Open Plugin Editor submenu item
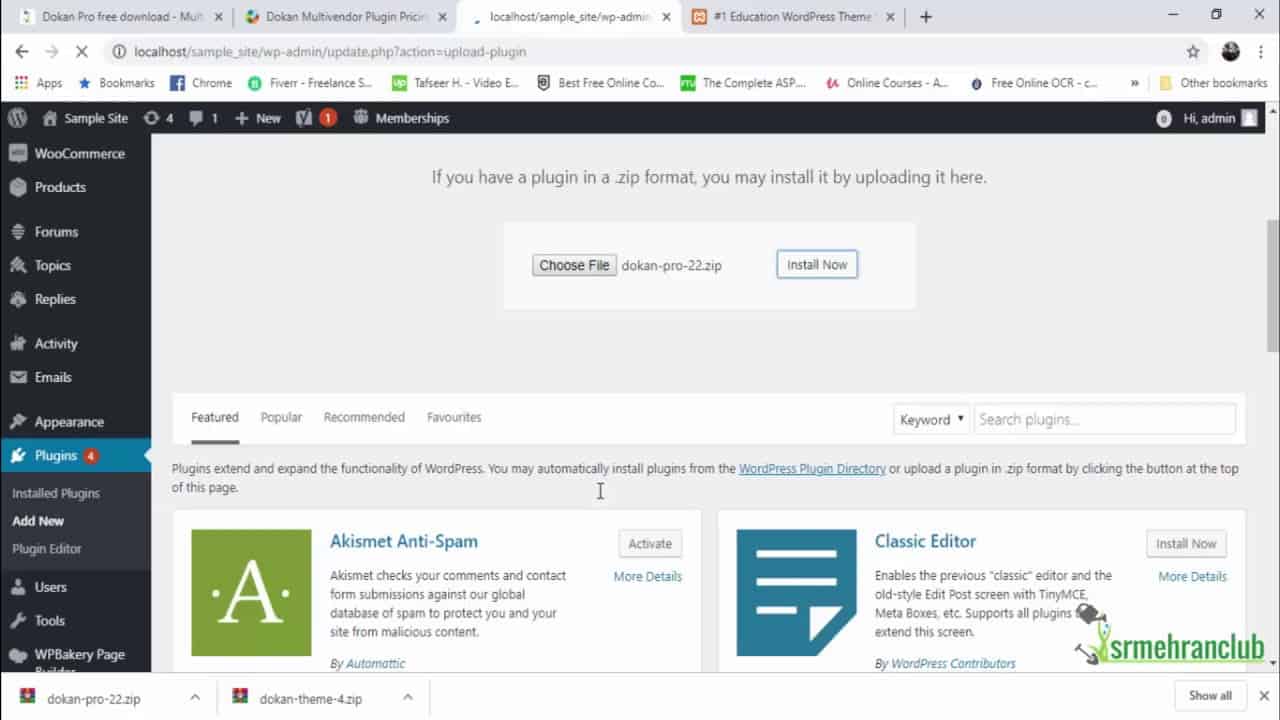Viewport: 1280px width, 720px height. click(x=47, y=549)
